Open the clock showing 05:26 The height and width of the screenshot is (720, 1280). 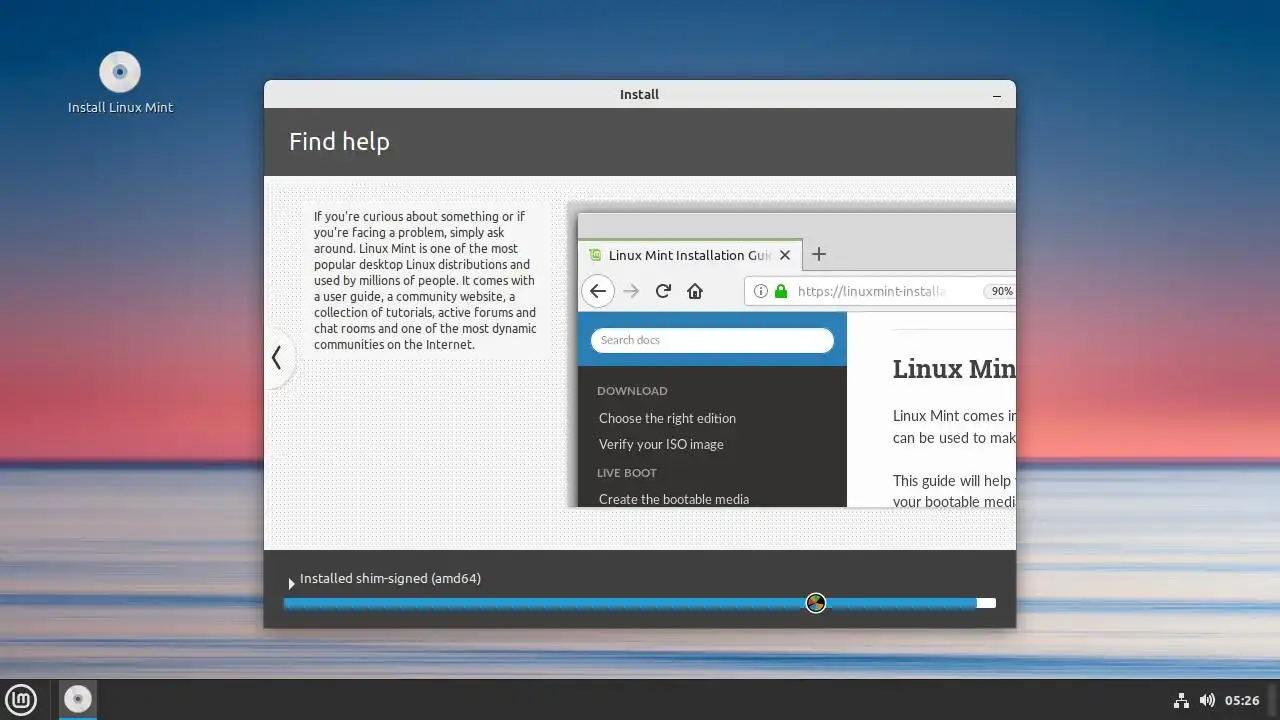[1242, 700]
